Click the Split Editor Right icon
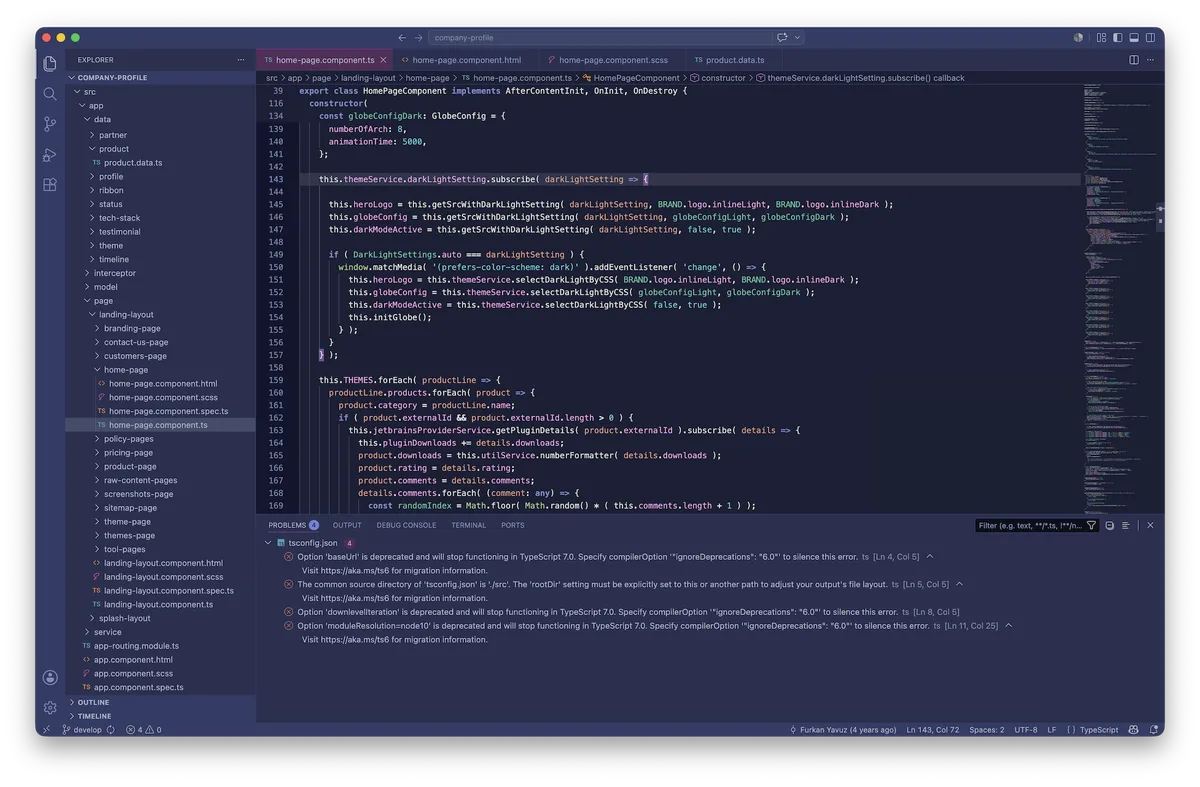Screen dimensions: 1200x787 [1134, 60]
